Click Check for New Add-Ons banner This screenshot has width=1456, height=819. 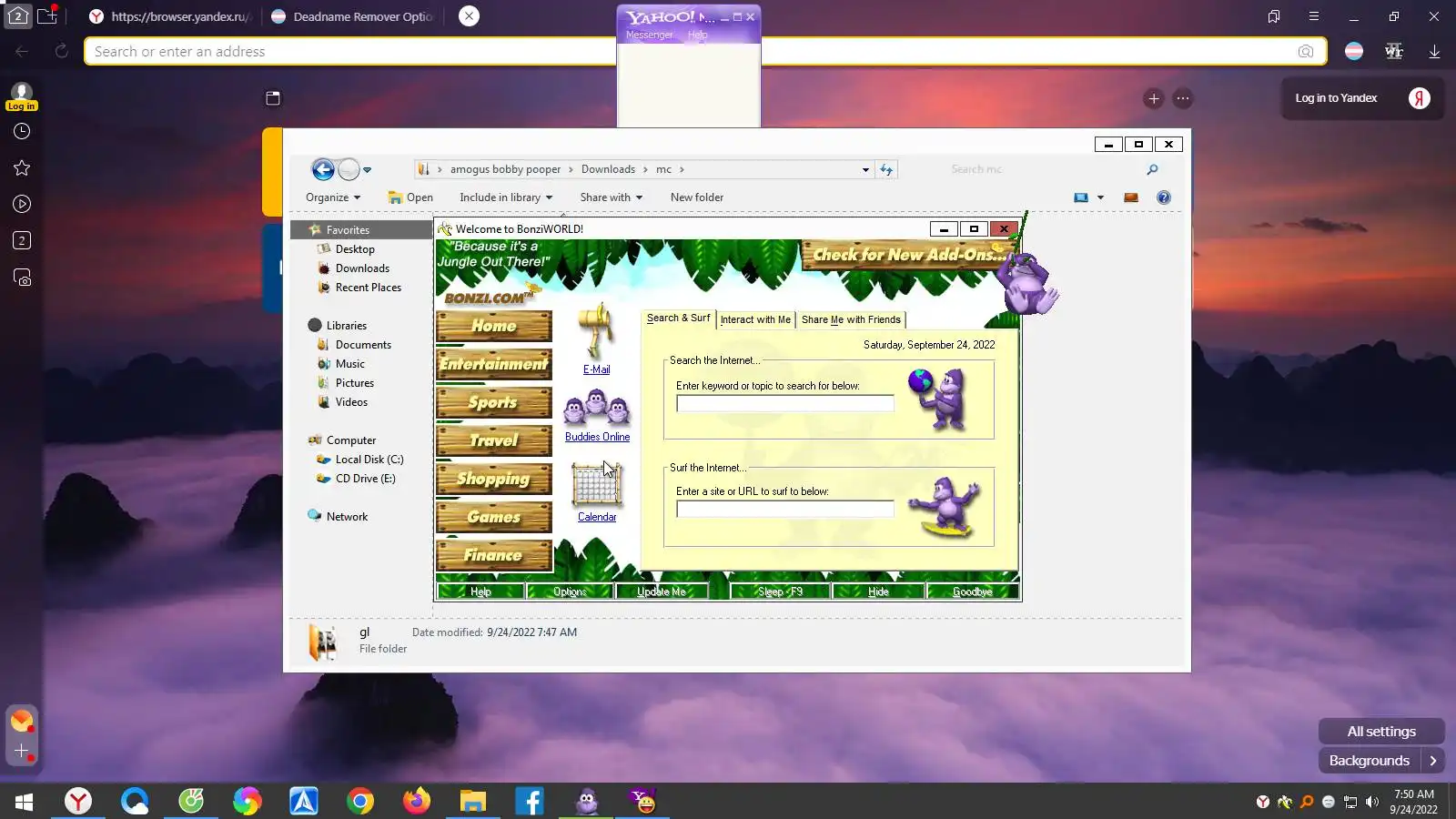pos(907,255)
